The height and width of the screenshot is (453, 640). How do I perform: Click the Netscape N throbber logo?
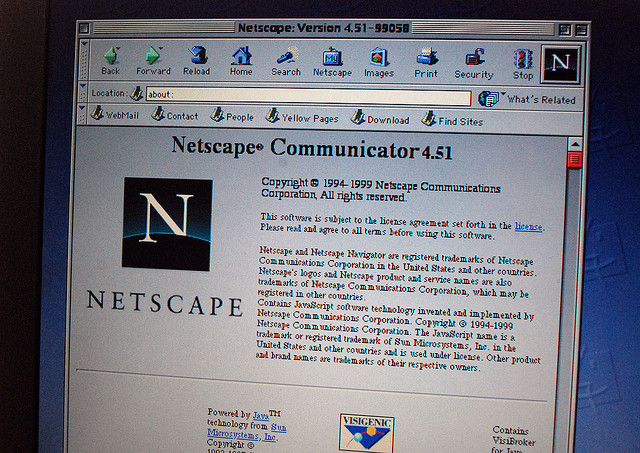point(561,64)
